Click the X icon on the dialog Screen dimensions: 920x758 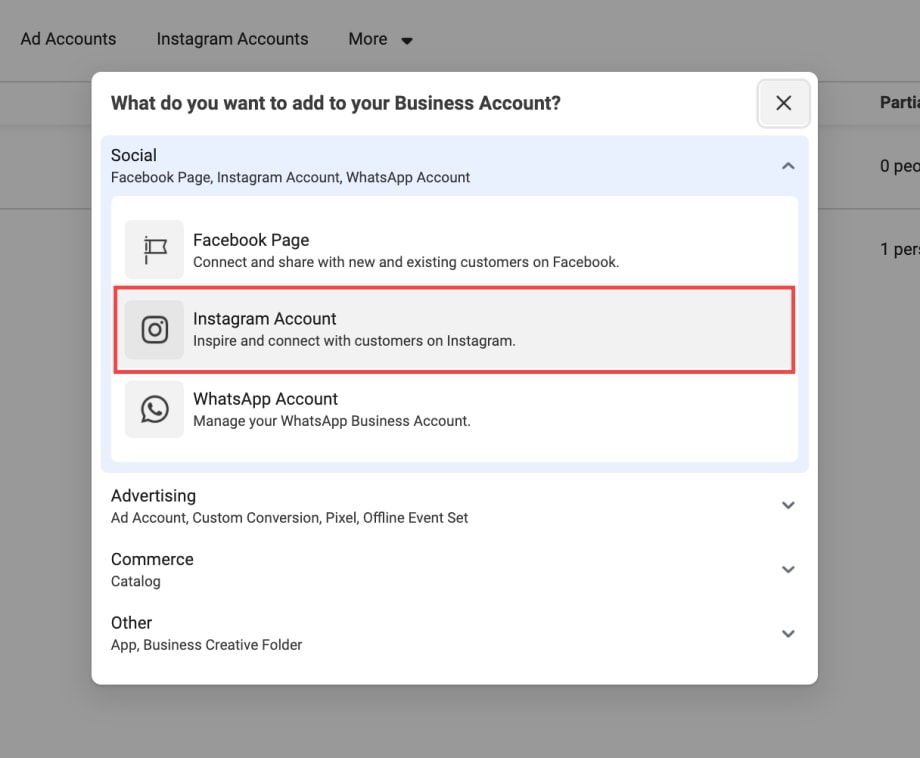coord(783,103)
